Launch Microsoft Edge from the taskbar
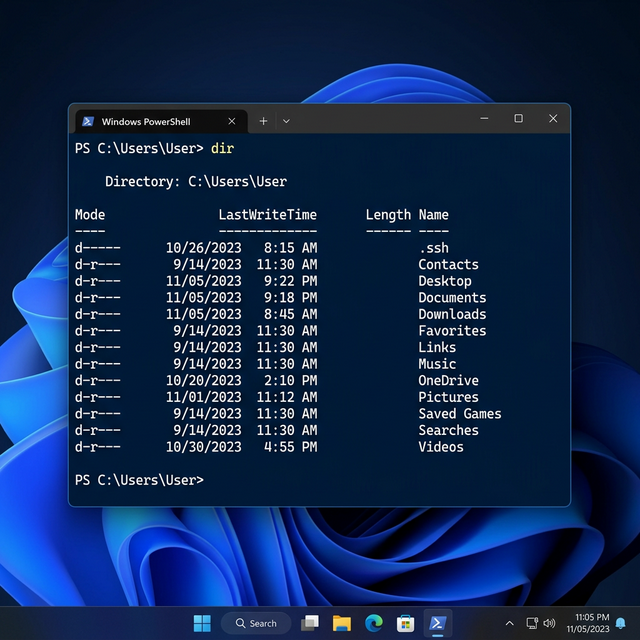The image size is (640, 640). (x=373, y=623)
